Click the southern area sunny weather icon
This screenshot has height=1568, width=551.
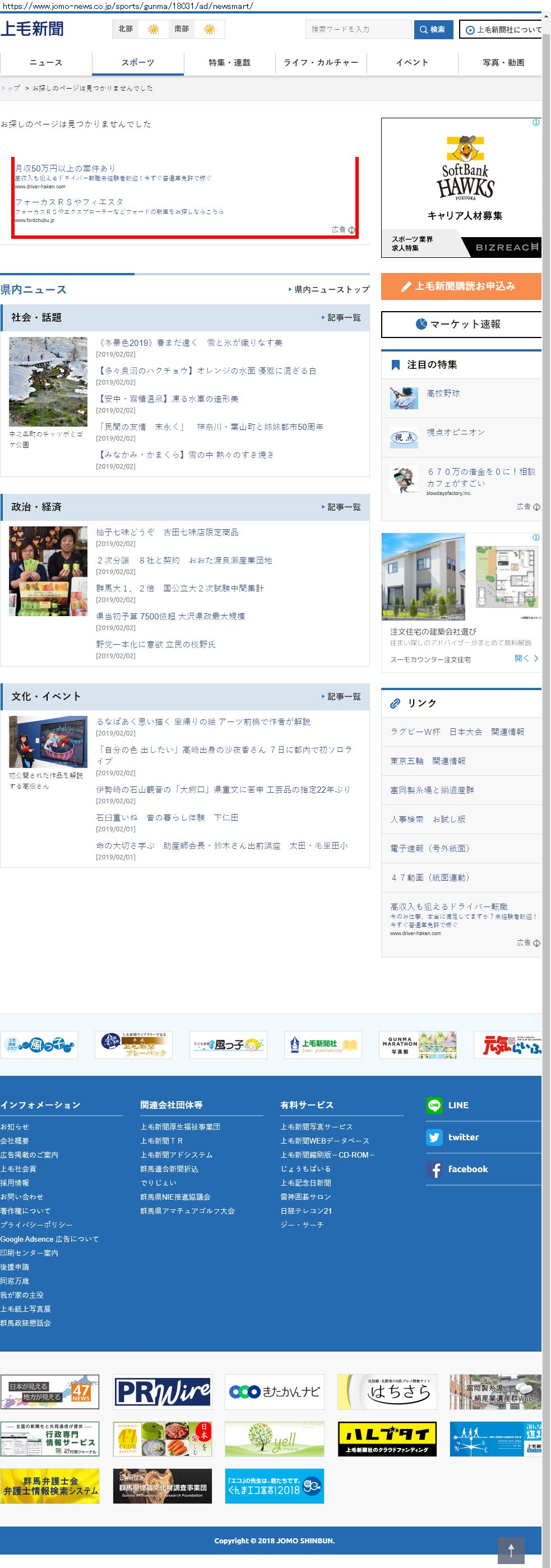(210, 29)
